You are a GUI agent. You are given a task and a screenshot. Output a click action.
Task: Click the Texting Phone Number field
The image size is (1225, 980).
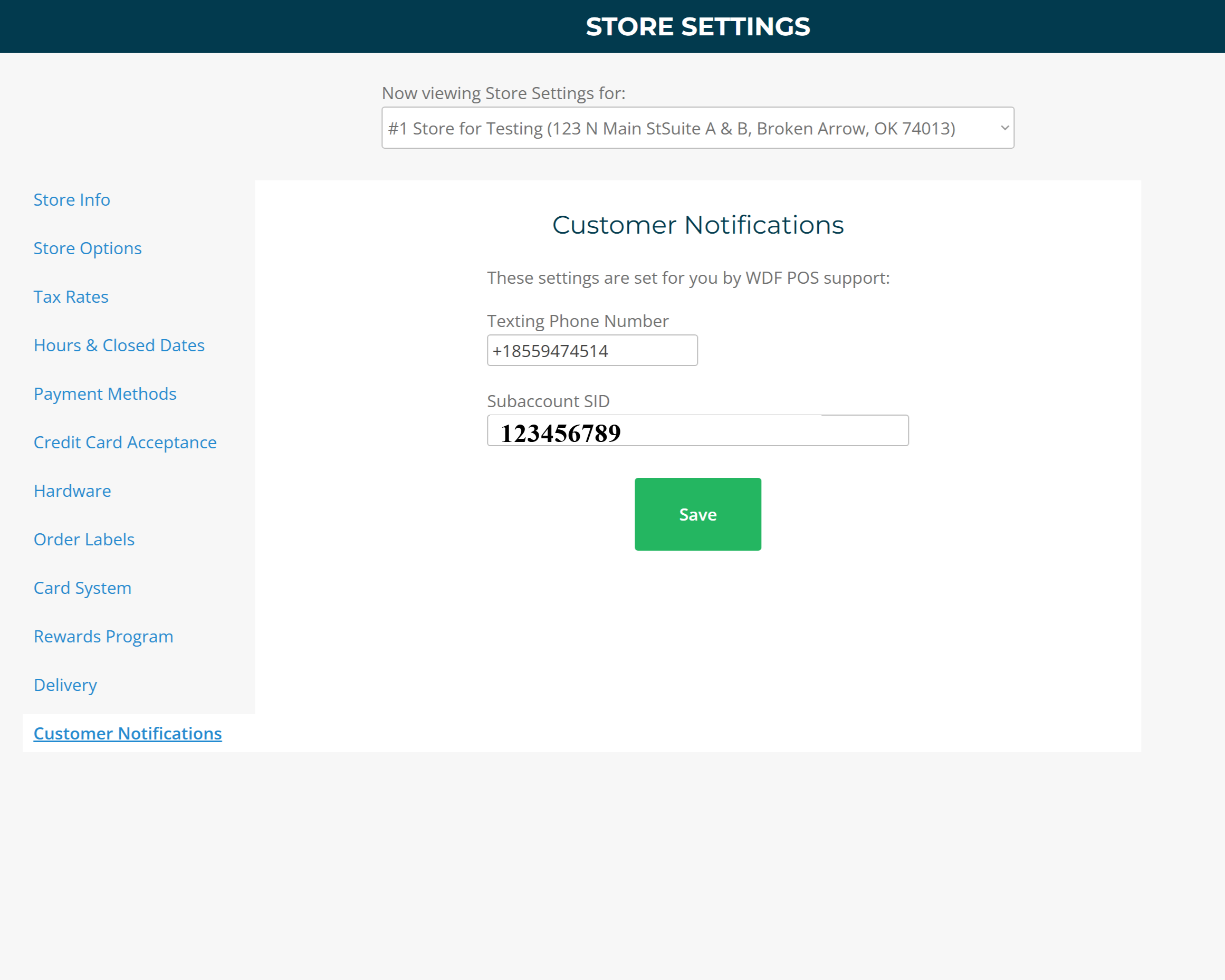pos(592,351)
